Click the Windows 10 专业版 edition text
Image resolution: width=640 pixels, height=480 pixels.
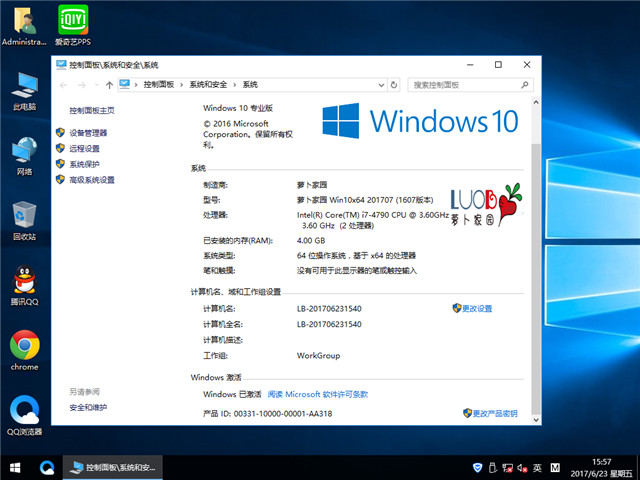click(238, 108)
